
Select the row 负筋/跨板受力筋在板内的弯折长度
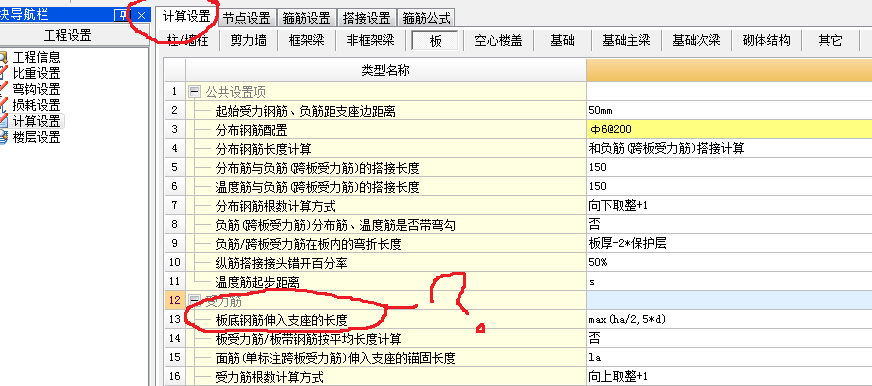386,244
